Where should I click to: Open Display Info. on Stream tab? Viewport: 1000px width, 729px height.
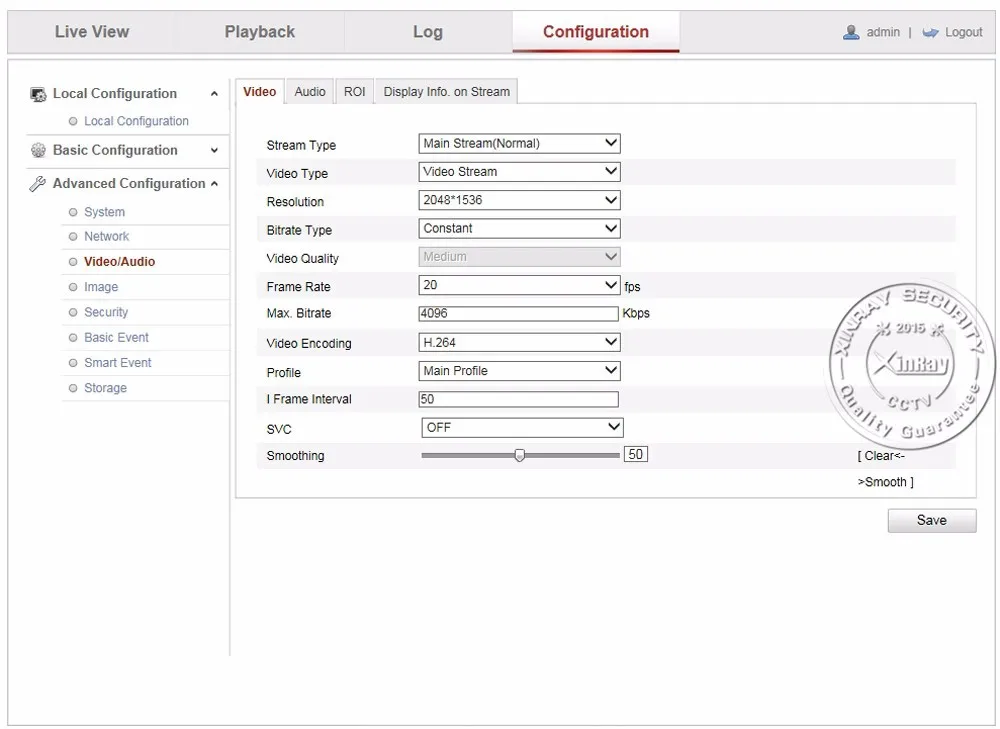coord(446,92)
